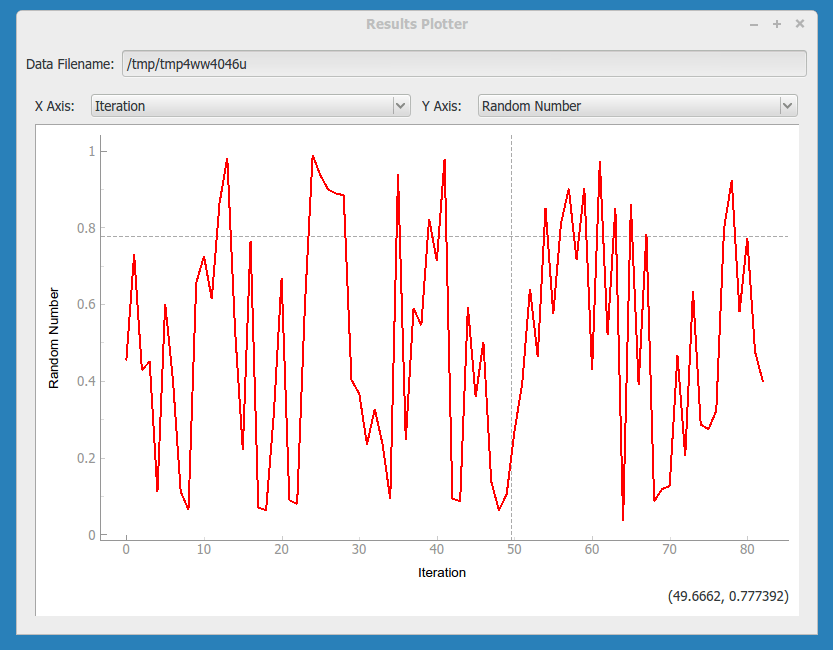This screenshot has height=650, width=833.
Task: Click the Y Axis dropdown arrow chevron
Action: [x=788, y=105]
